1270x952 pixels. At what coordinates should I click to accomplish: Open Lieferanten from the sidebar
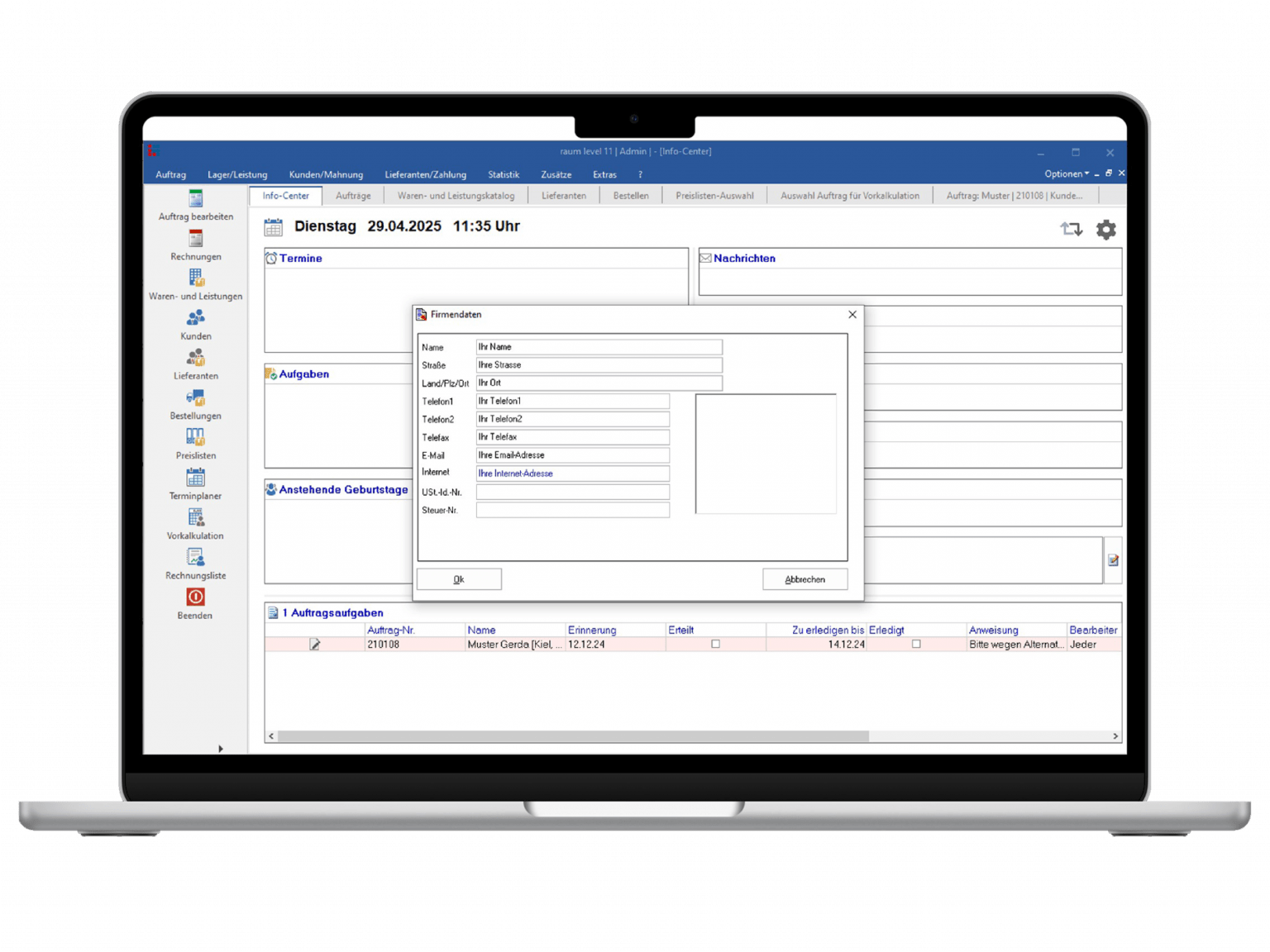coord(195,359)
